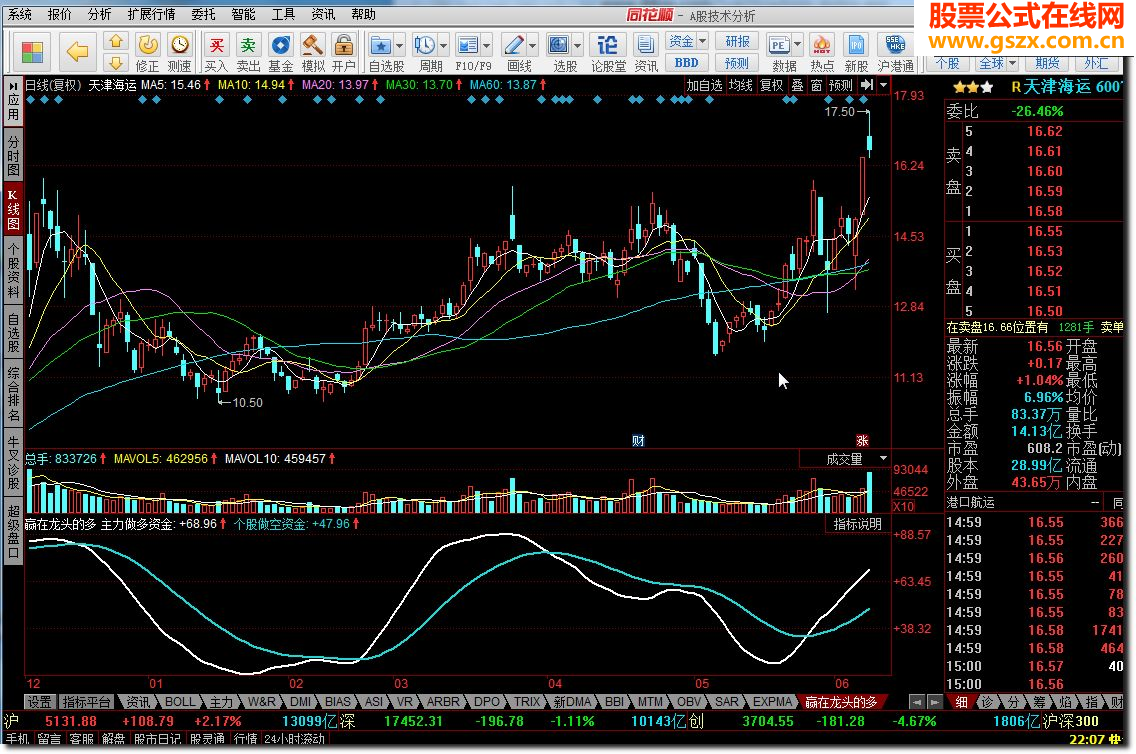Click the toolbar 预测 forecast button below 研报
1136x754 pixels.
(737, 63)
